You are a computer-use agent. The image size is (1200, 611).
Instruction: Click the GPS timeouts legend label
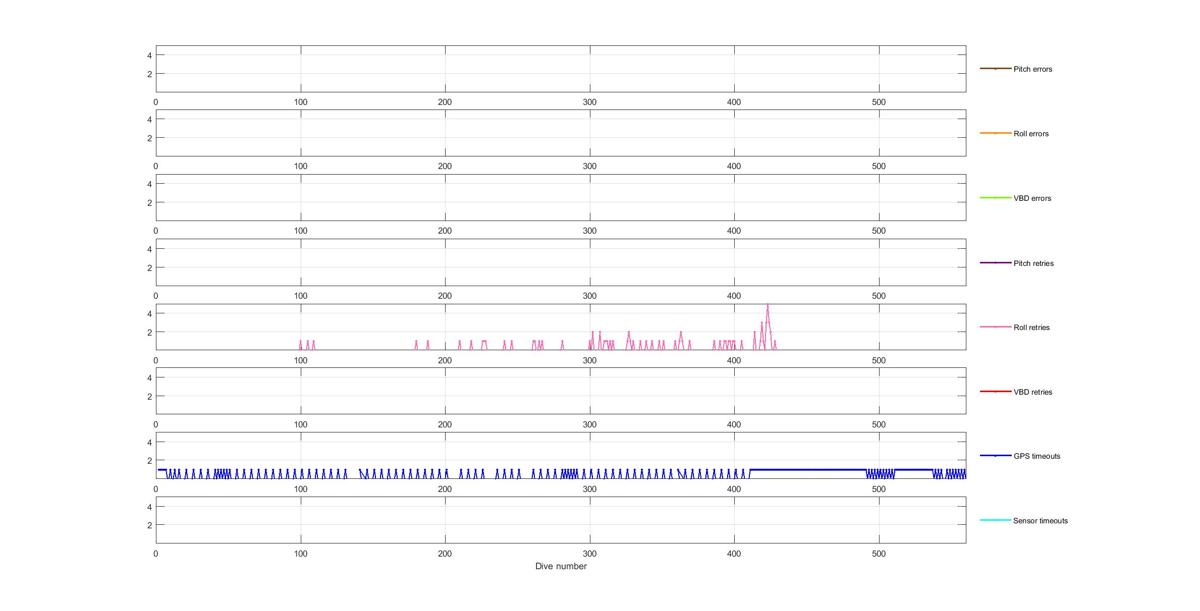pyautogui.click(x=1036, y=456)
